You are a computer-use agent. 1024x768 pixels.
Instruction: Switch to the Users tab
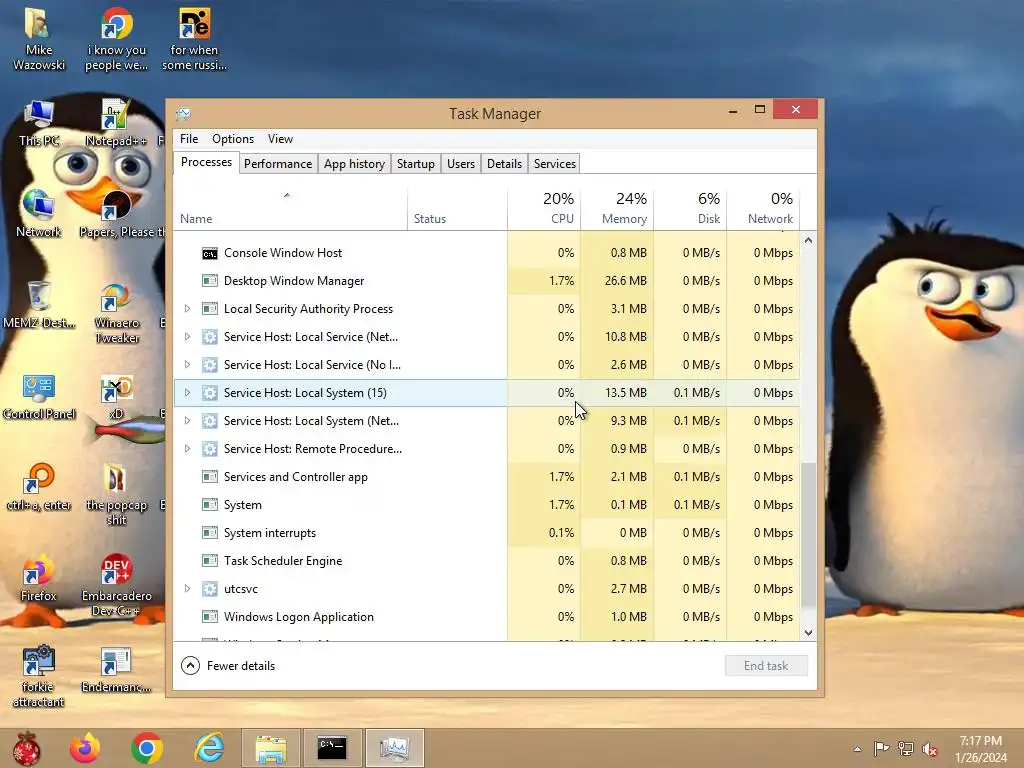460,164
